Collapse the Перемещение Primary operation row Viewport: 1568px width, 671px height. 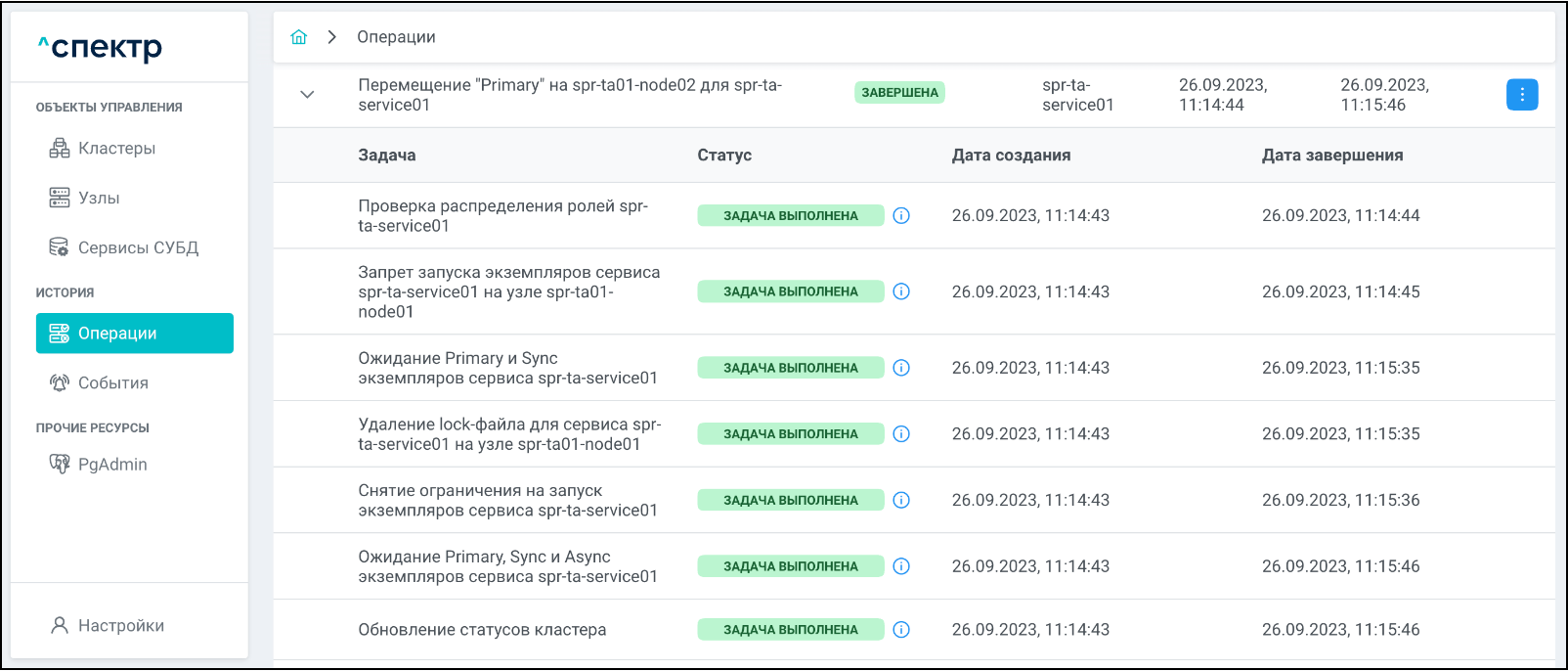[x=307, y=95]
